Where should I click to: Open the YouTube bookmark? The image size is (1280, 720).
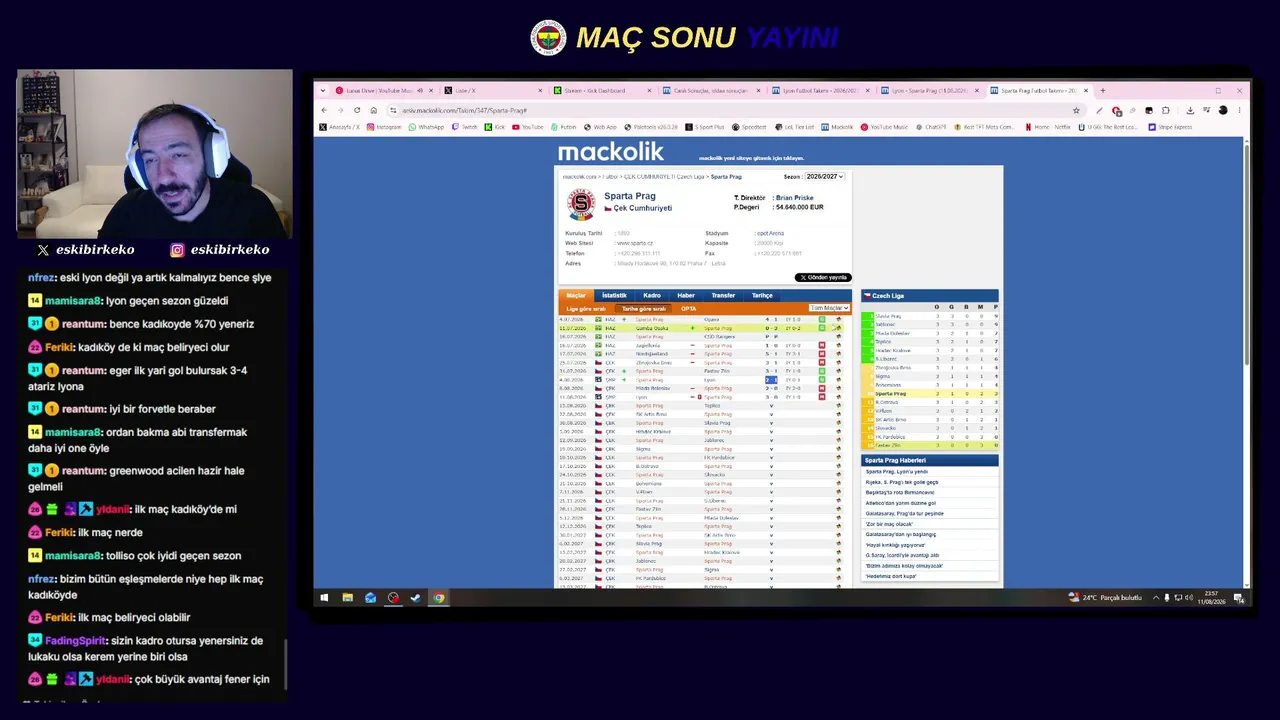click(528, 127)
